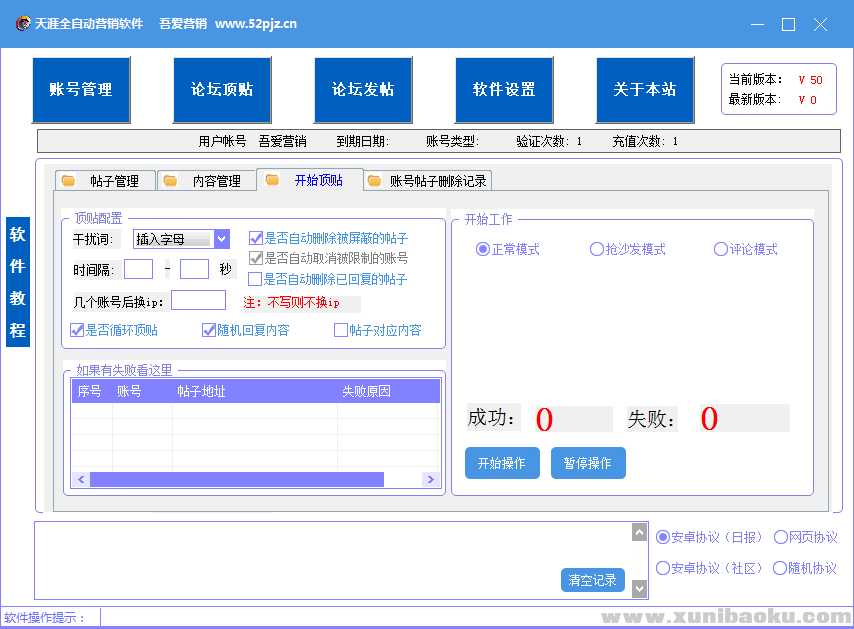
Task: Open the 干扰词 dropdown list
Action: 222,239
